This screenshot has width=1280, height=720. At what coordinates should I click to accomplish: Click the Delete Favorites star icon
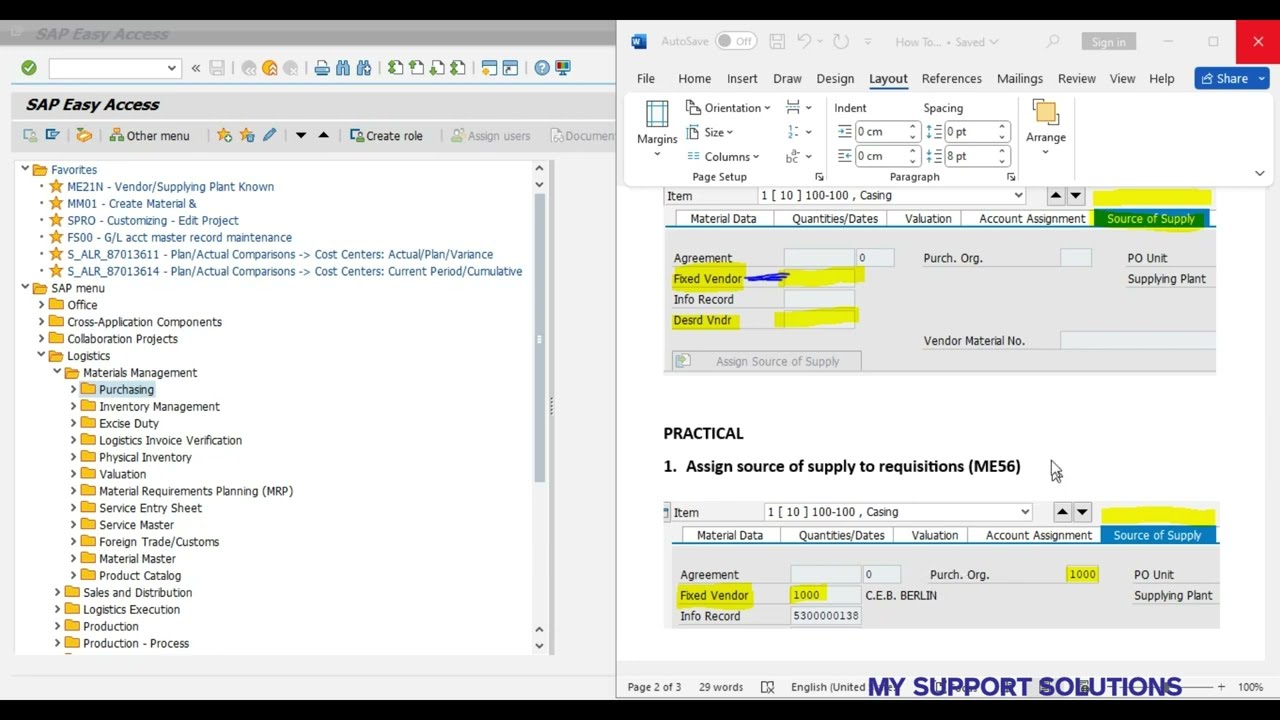247,135
